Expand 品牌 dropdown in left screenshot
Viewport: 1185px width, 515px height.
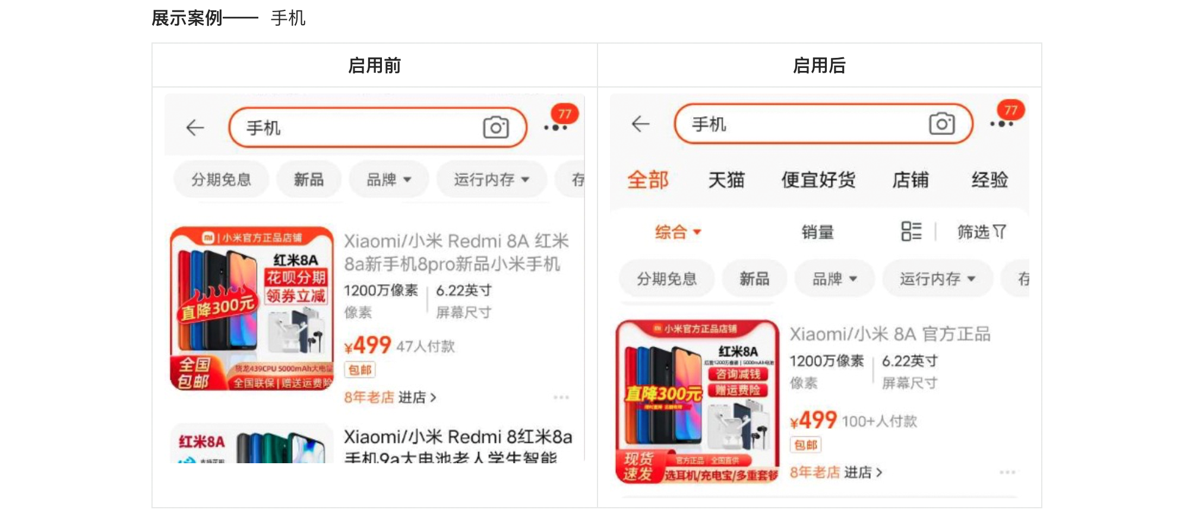pyautogui.click(x=388, y=180)
